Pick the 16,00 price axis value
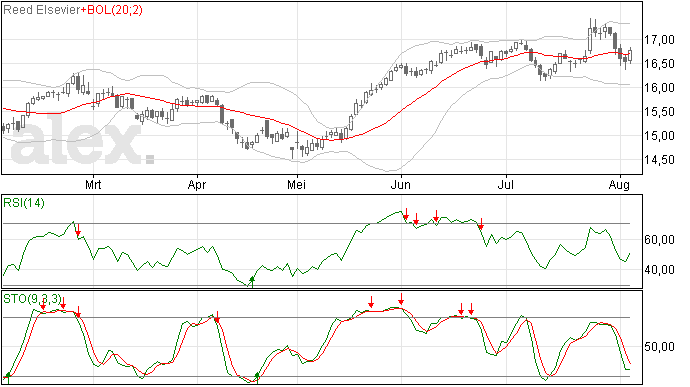Viewport: 690px width, 387px height. [659, 88]
